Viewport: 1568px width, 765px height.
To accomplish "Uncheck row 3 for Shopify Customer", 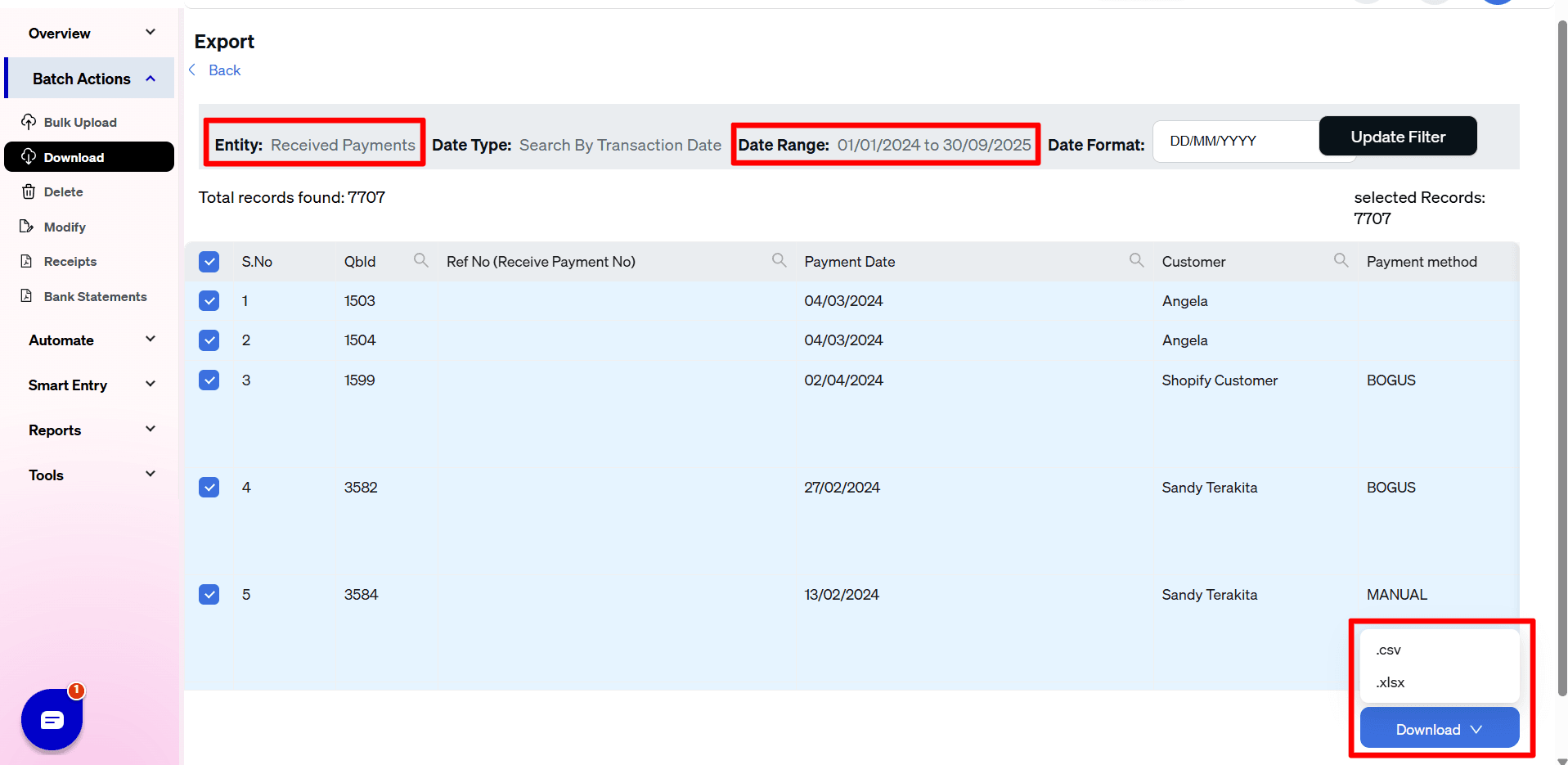I will (209, 380).
